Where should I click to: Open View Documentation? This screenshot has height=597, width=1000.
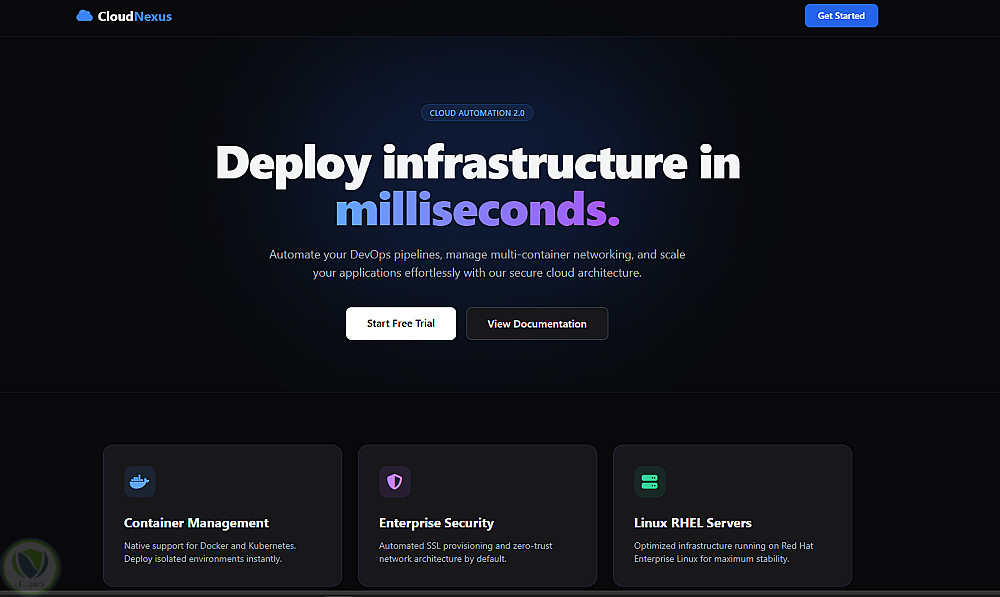pos(537,323)
